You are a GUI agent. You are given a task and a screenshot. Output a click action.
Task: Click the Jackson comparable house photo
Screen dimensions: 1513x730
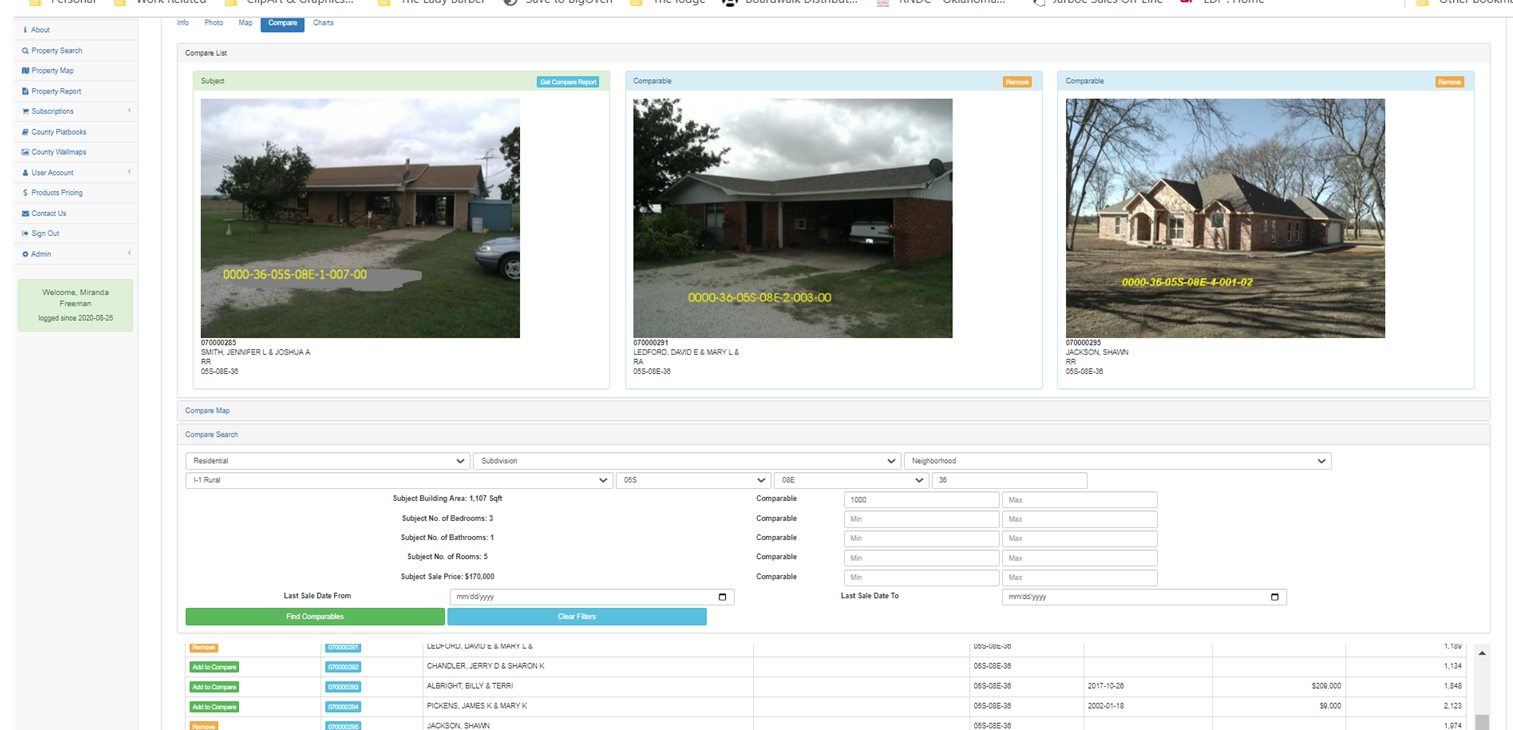coord(1225,218)
